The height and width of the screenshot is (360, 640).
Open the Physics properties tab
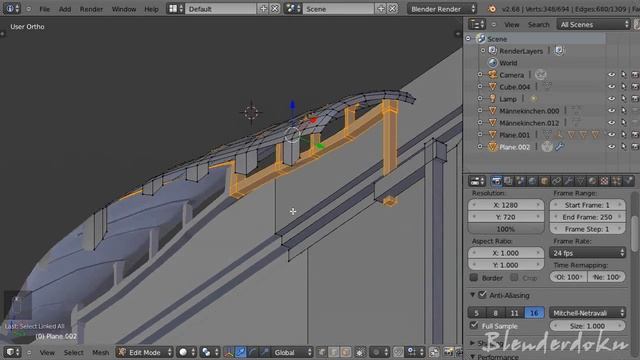point(629,181)
